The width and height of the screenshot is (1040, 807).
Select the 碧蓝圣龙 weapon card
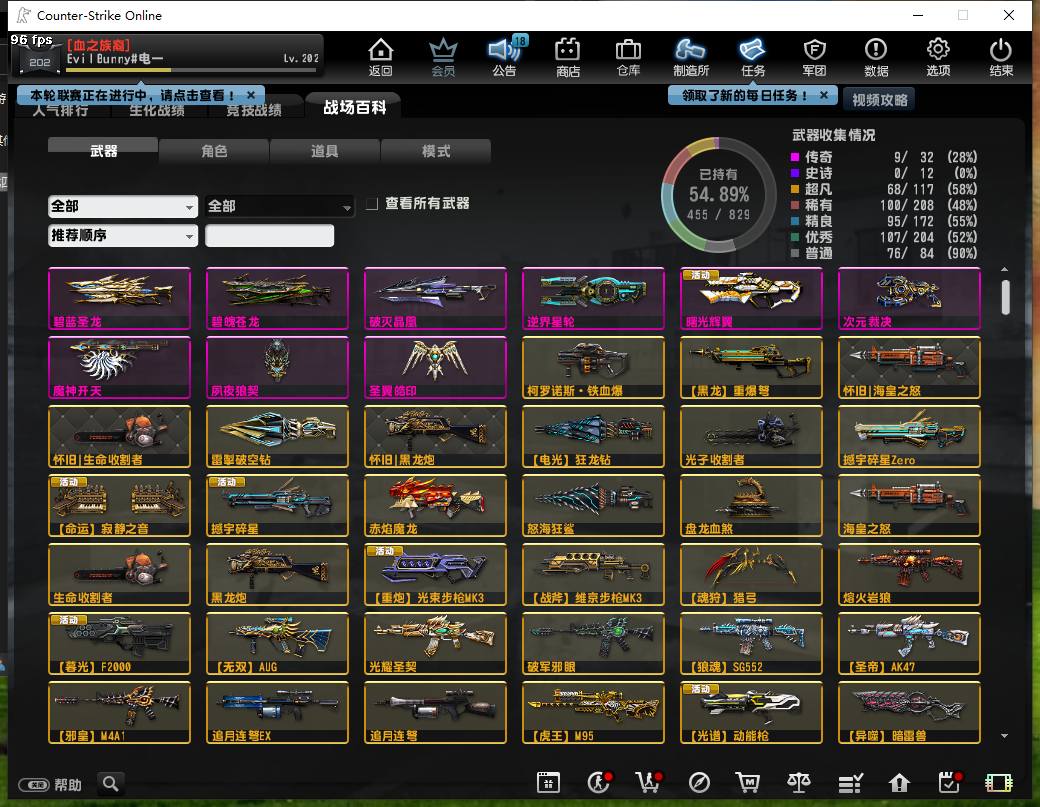click(119, 298)
